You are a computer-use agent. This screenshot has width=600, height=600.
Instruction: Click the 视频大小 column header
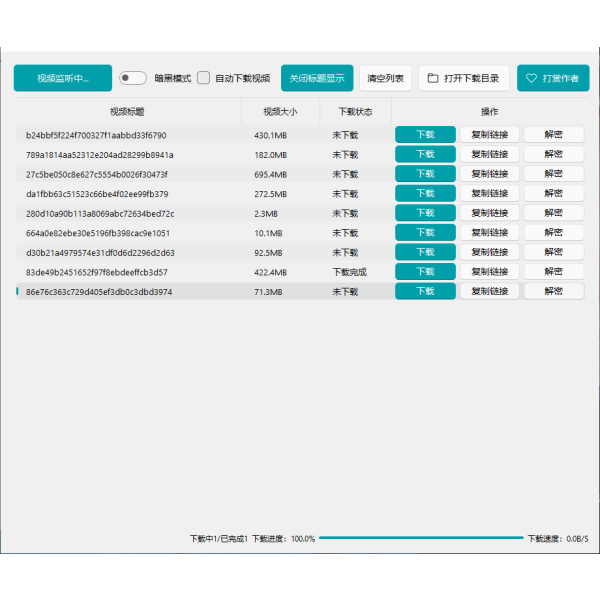280,112
